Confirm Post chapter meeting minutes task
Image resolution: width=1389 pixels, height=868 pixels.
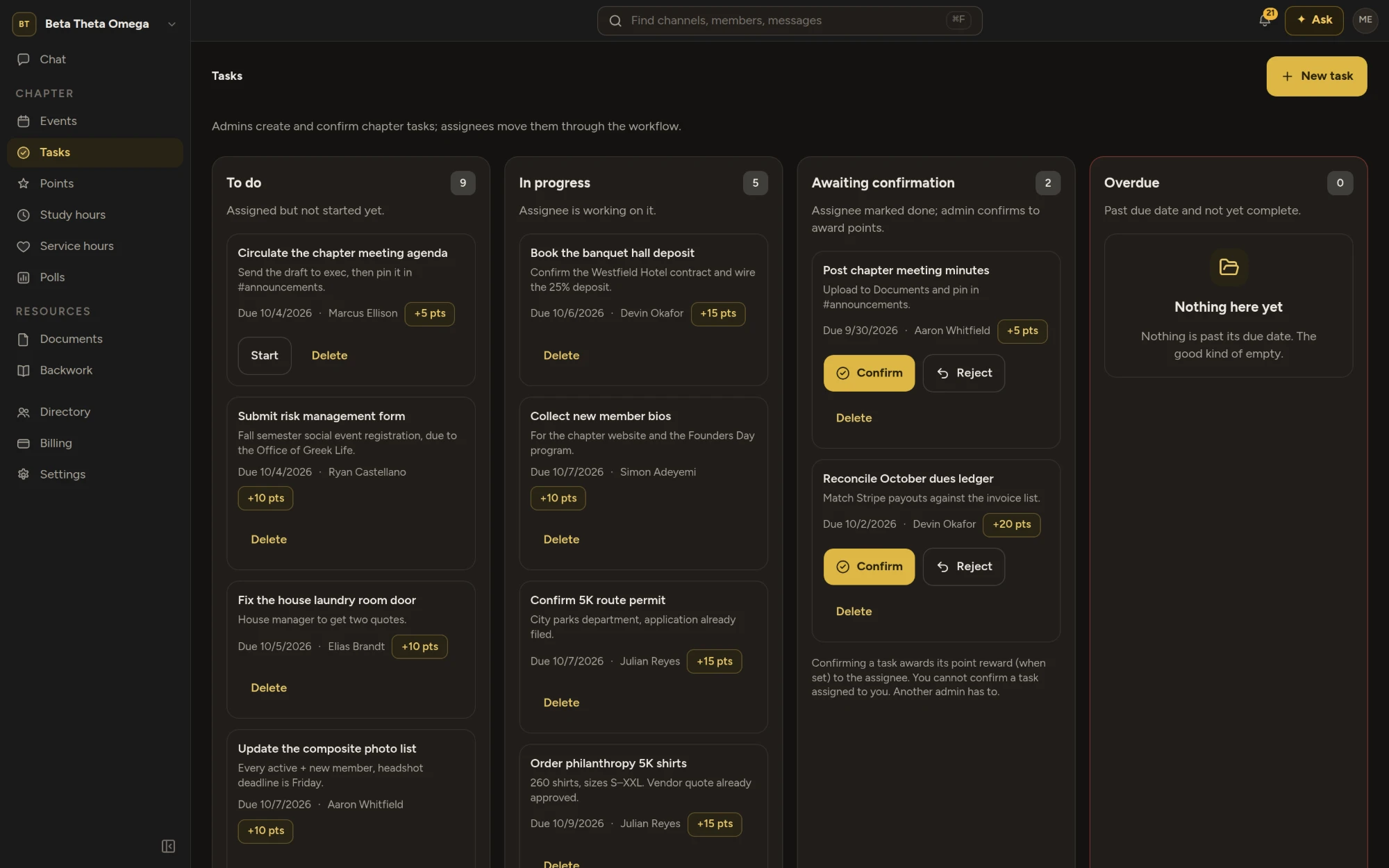coord(869,373)
